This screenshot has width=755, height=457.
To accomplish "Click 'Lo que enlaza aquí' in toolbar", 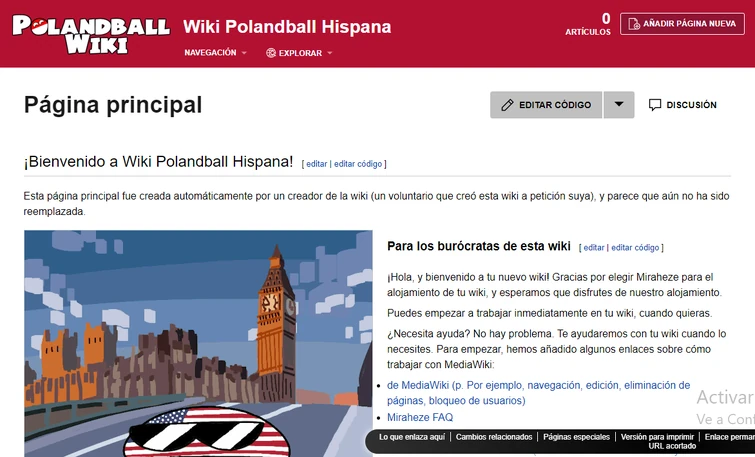I will pyautogui.click(x=412, y=437).
